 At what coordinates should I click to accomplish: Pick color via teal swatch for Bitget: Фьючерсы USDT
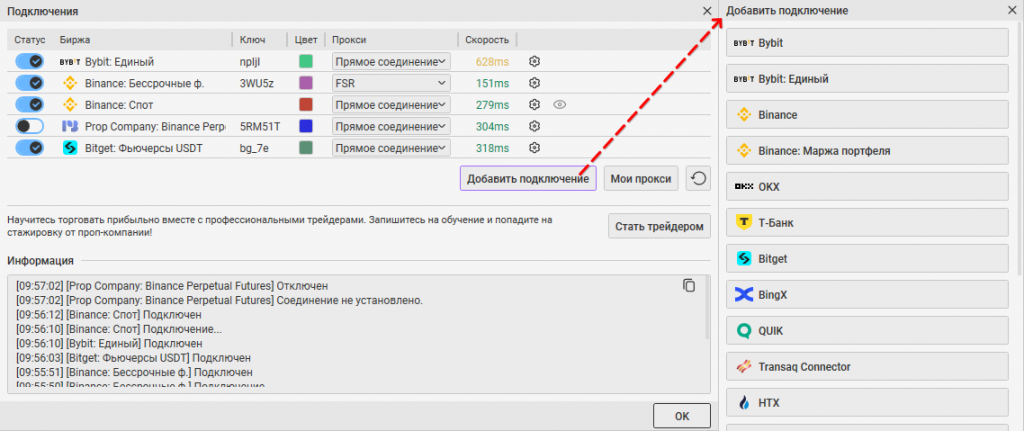click(x=306, y=148)
